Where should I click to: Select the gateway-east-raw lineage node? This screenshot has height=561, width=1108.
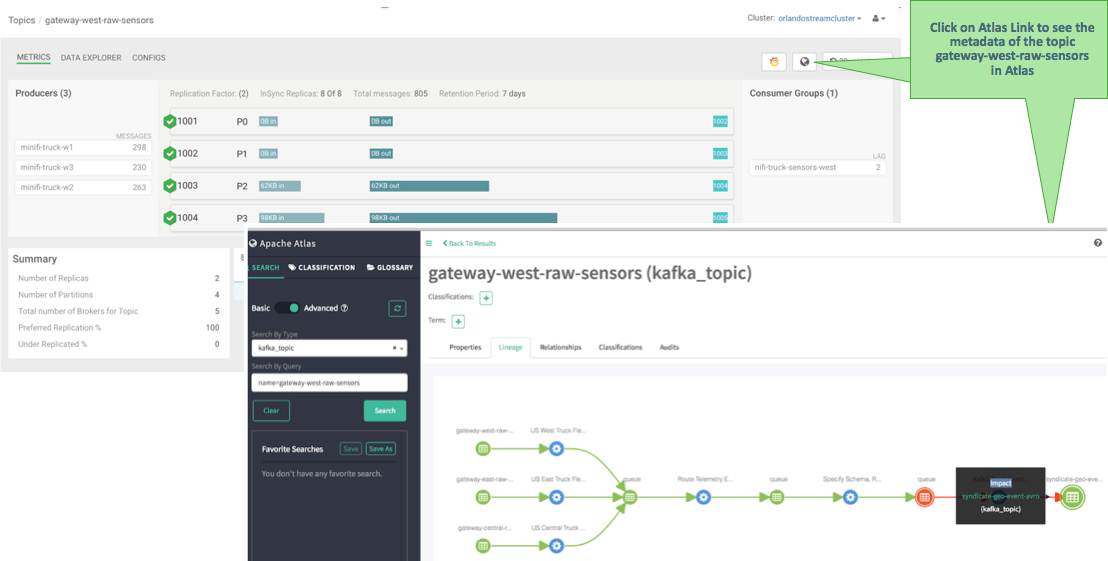click(483, 497)
